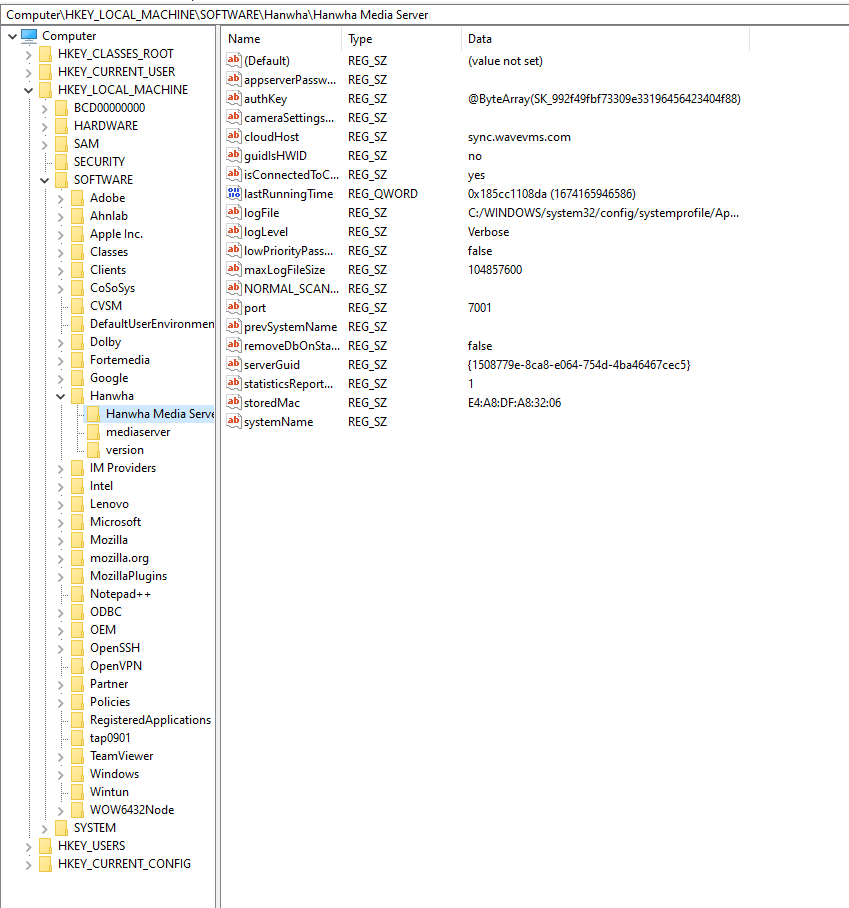Click the lastRunningTime QWORD binary icon
849x908 pixels.
[233, 193]
